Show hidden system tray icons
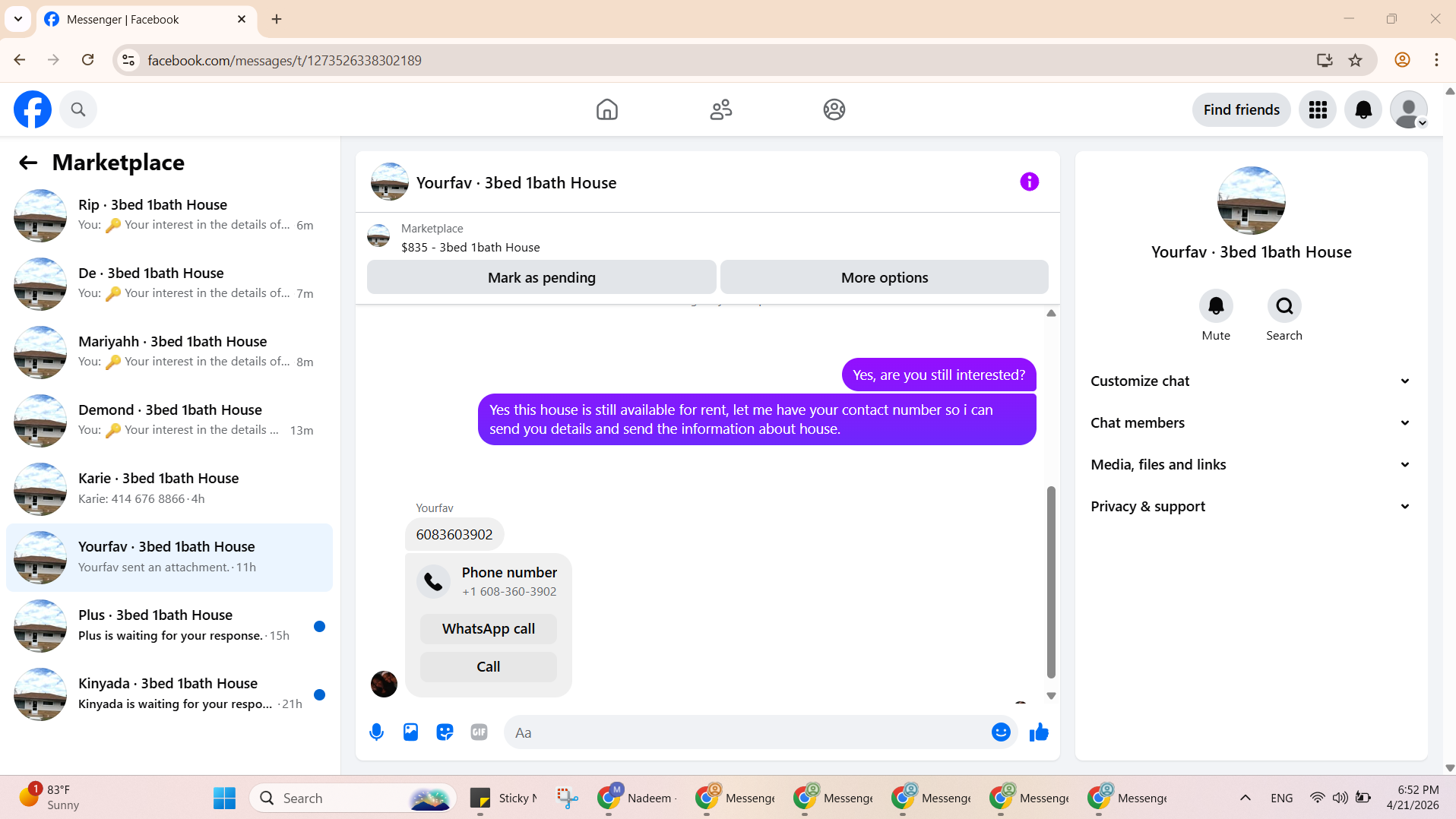Image resolution: width=1456 pixels, height=819 pixels. [1246, 798]
